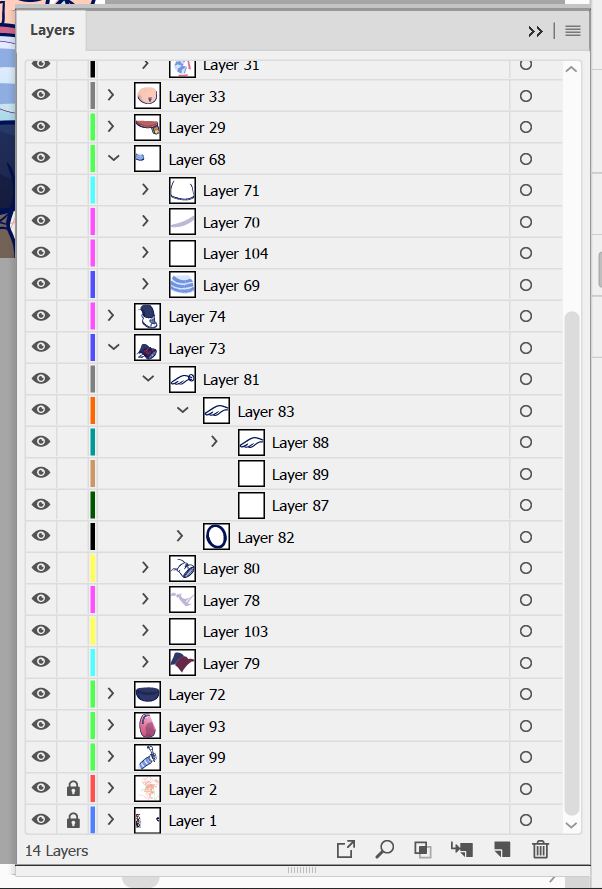Select the Layers panel tab
Viewport: 602px width, 889px height.
click(52, 30)
